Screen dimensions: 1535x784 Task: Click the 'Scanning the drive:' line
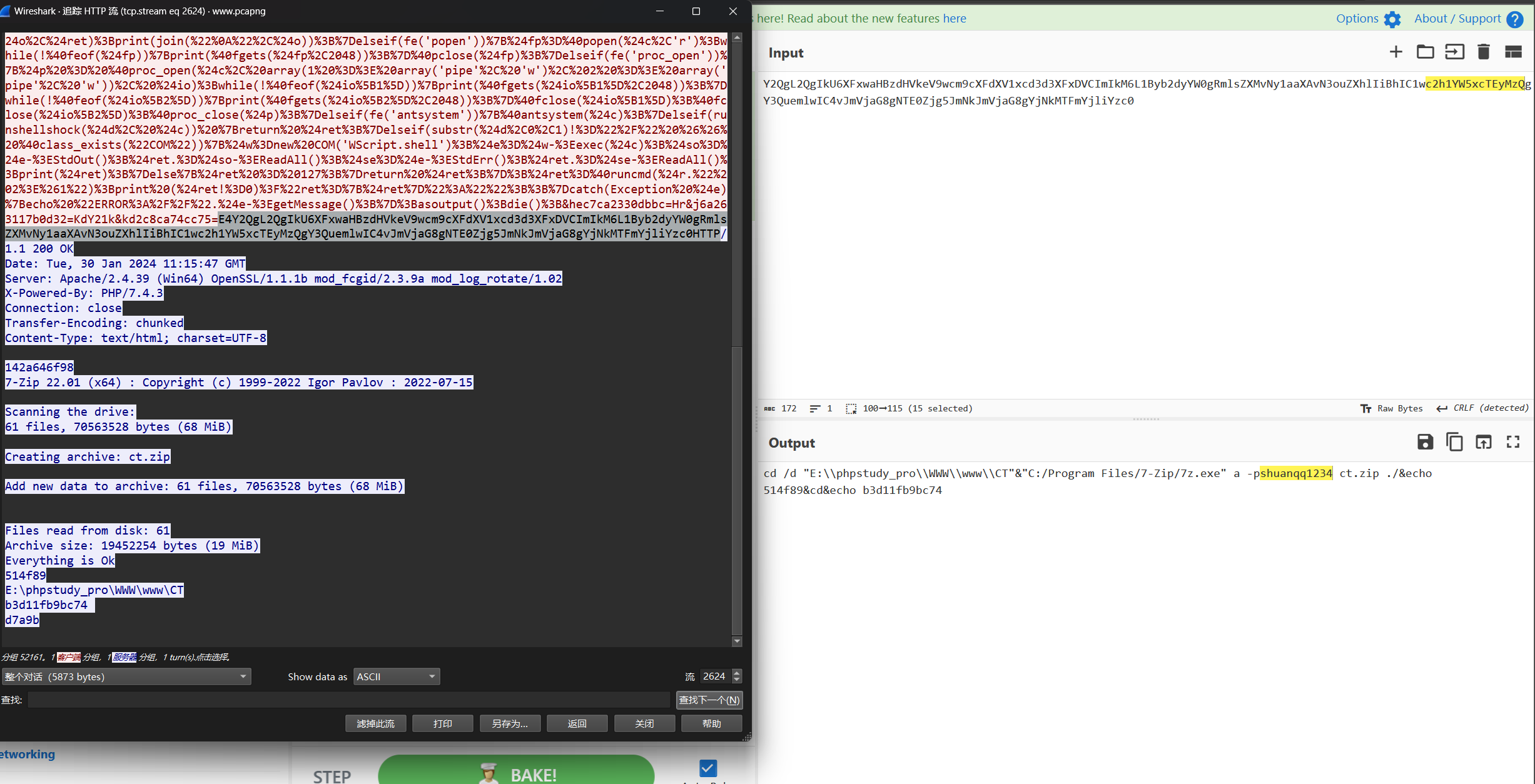[70, 411]
